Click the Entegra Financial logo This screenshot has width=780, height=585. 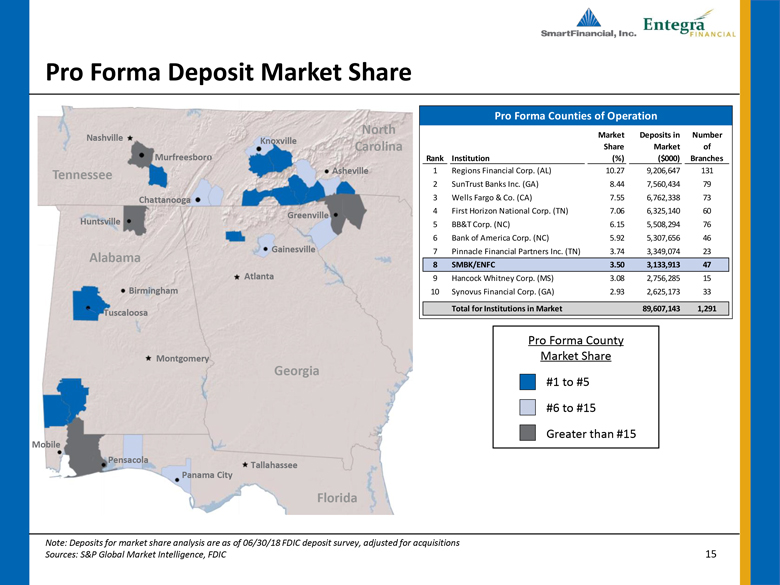[x=689, y=24]
